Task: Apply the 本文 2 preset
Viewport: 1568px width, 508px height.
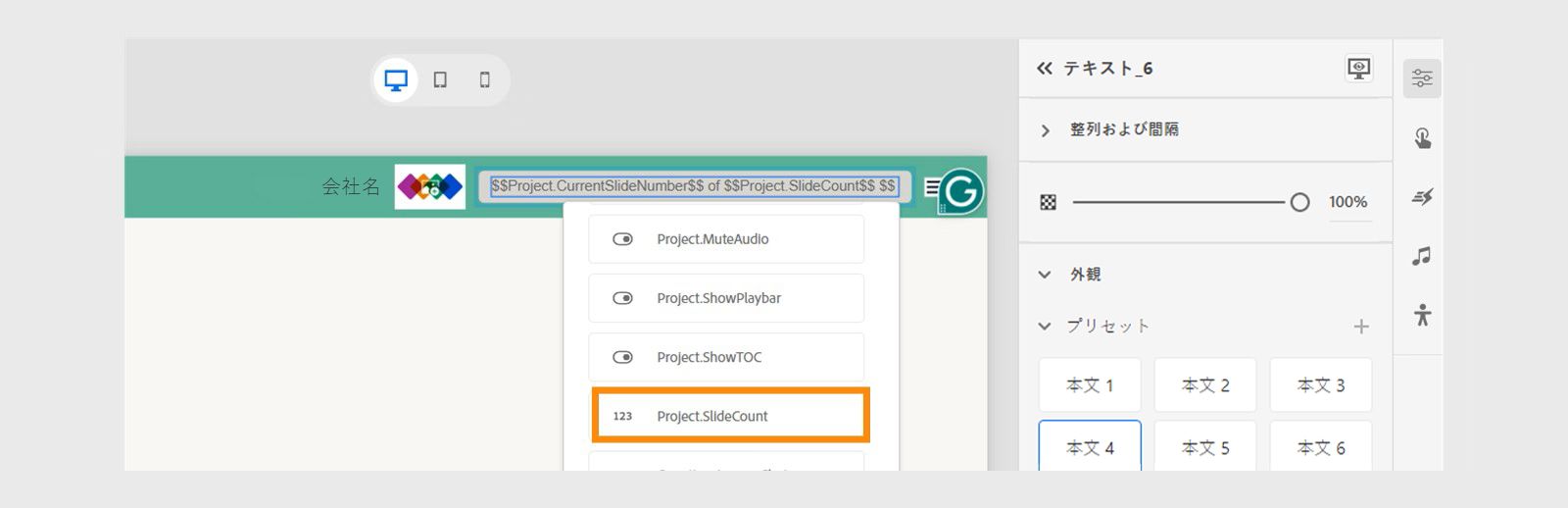Action: pos(1205,385)
